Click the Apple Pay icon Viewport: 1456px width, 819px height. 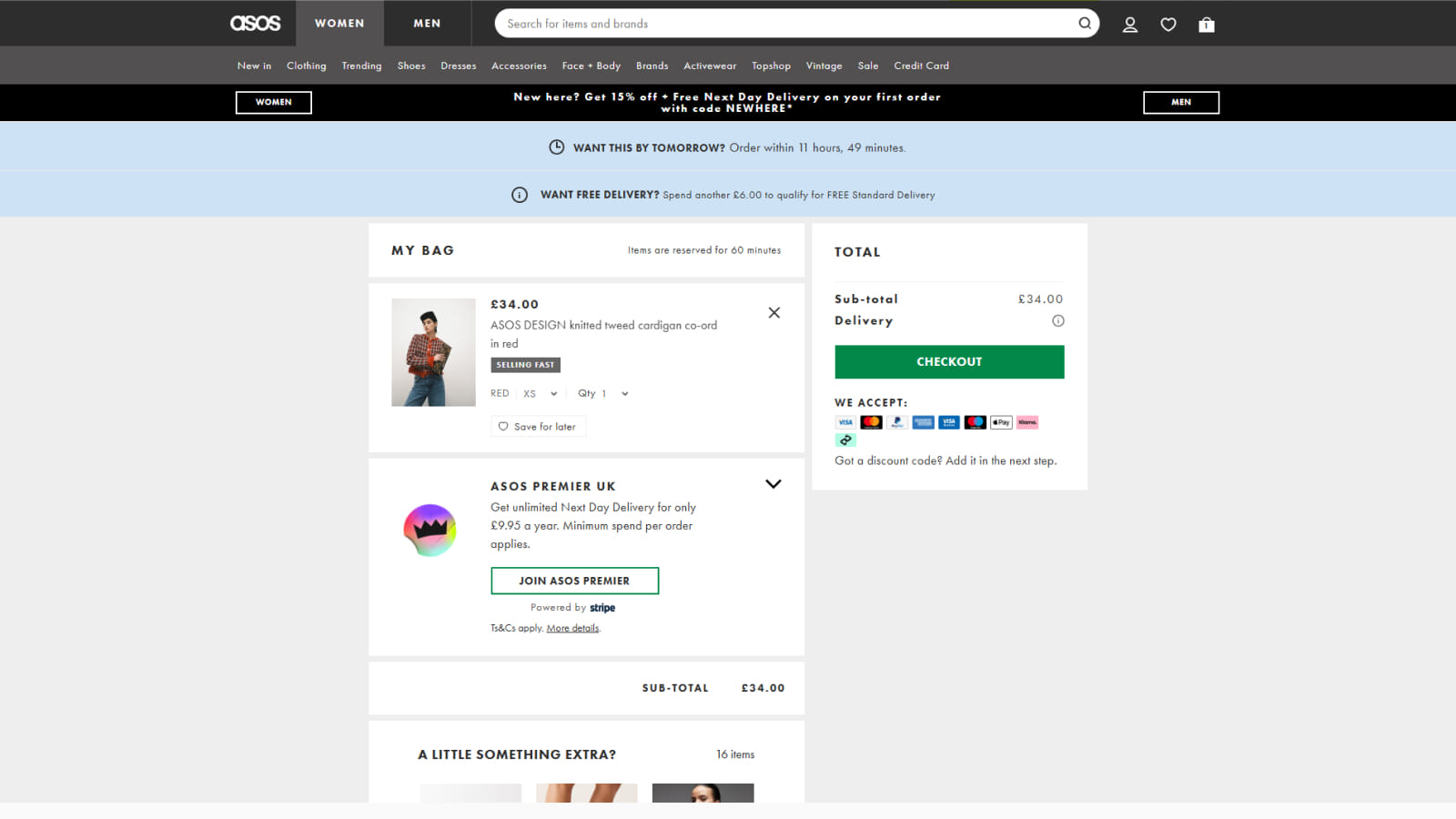pos(1000,422)
